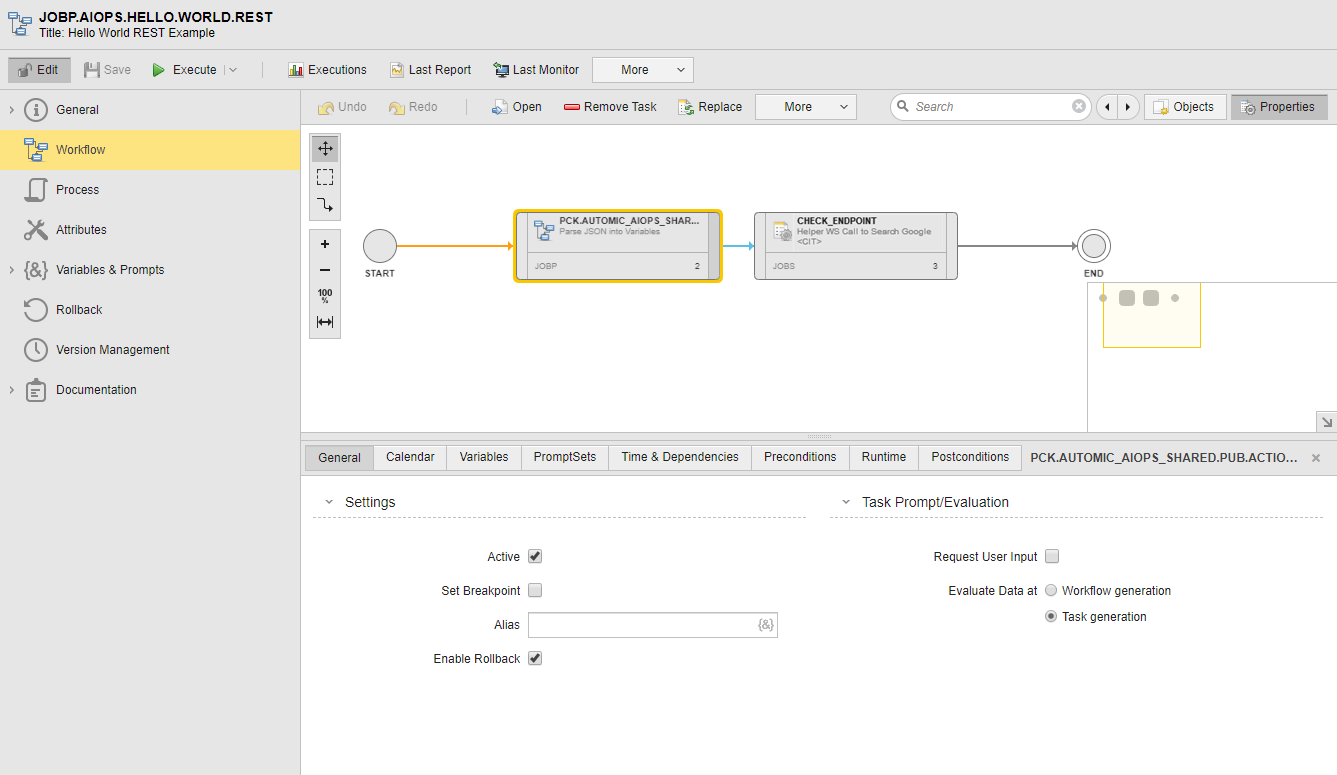Switch to the Preconditions tab
Viewport: 1337px width, 775px height.
(799, 457)
